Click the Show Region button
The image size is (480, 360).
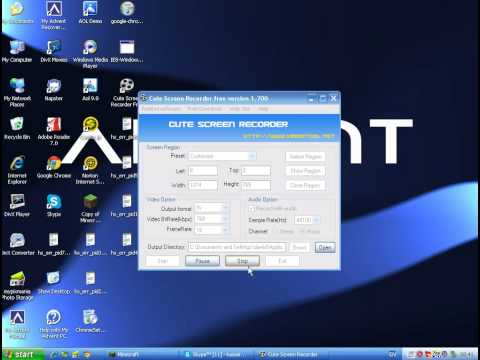coord(305,171)
